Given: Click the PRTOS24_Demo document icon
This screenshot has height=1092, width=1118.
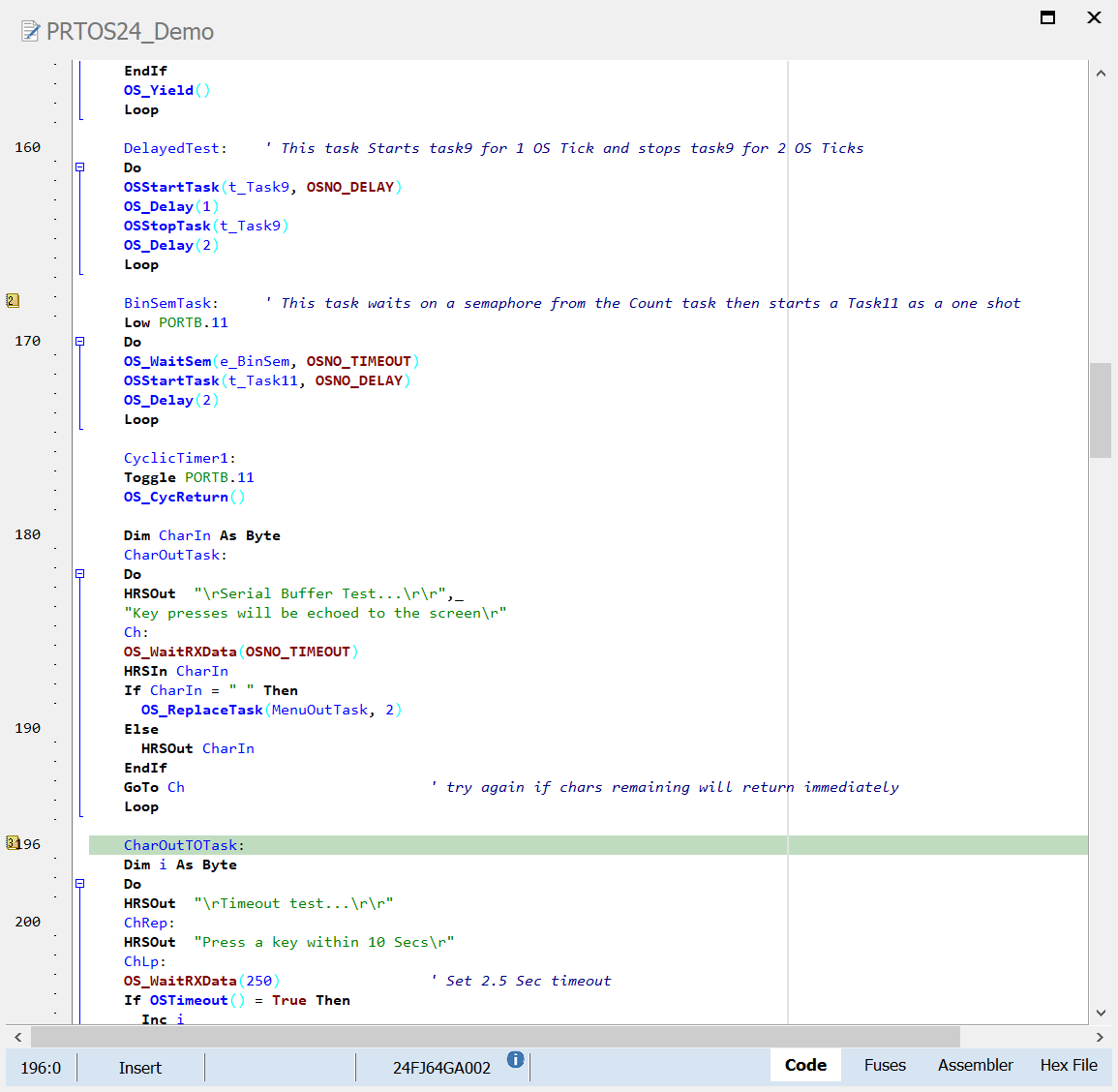Looking at the screenshot, I should tap(31, 32).
